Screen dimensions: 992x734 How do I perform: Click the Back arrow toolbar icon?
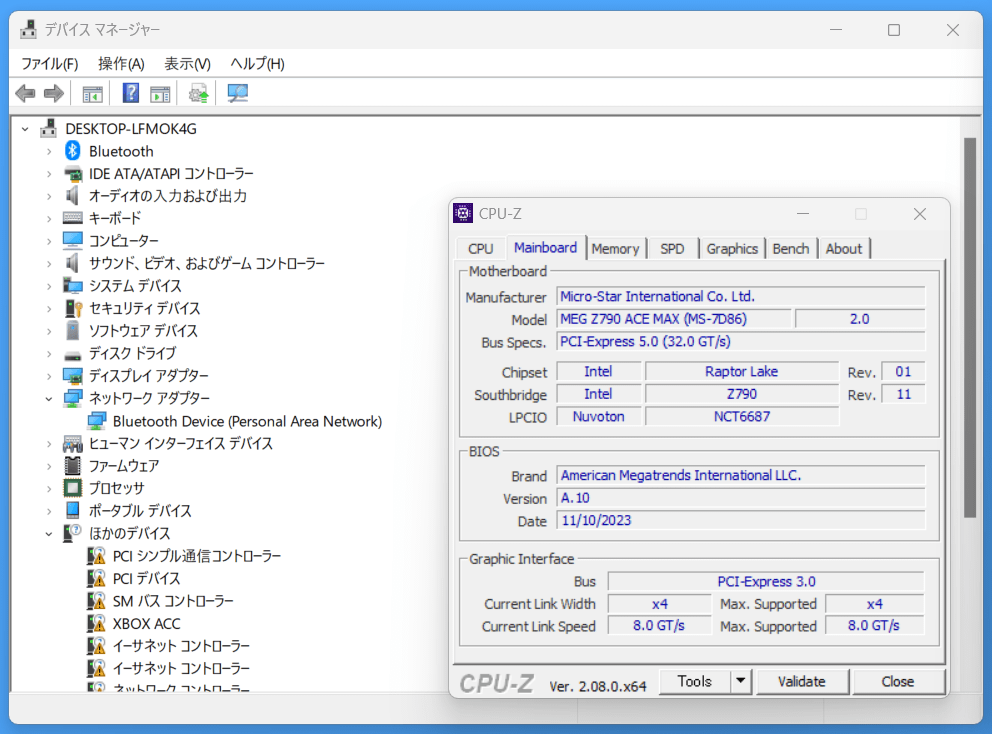point(25,94)
